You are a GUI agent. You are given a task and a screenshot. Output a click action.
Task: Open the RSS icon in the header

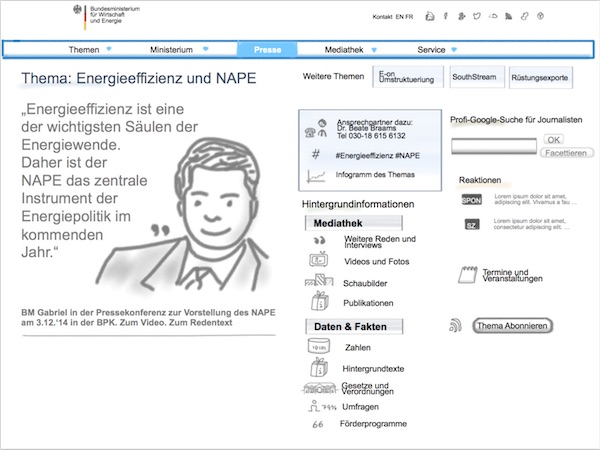coord(509,16)
